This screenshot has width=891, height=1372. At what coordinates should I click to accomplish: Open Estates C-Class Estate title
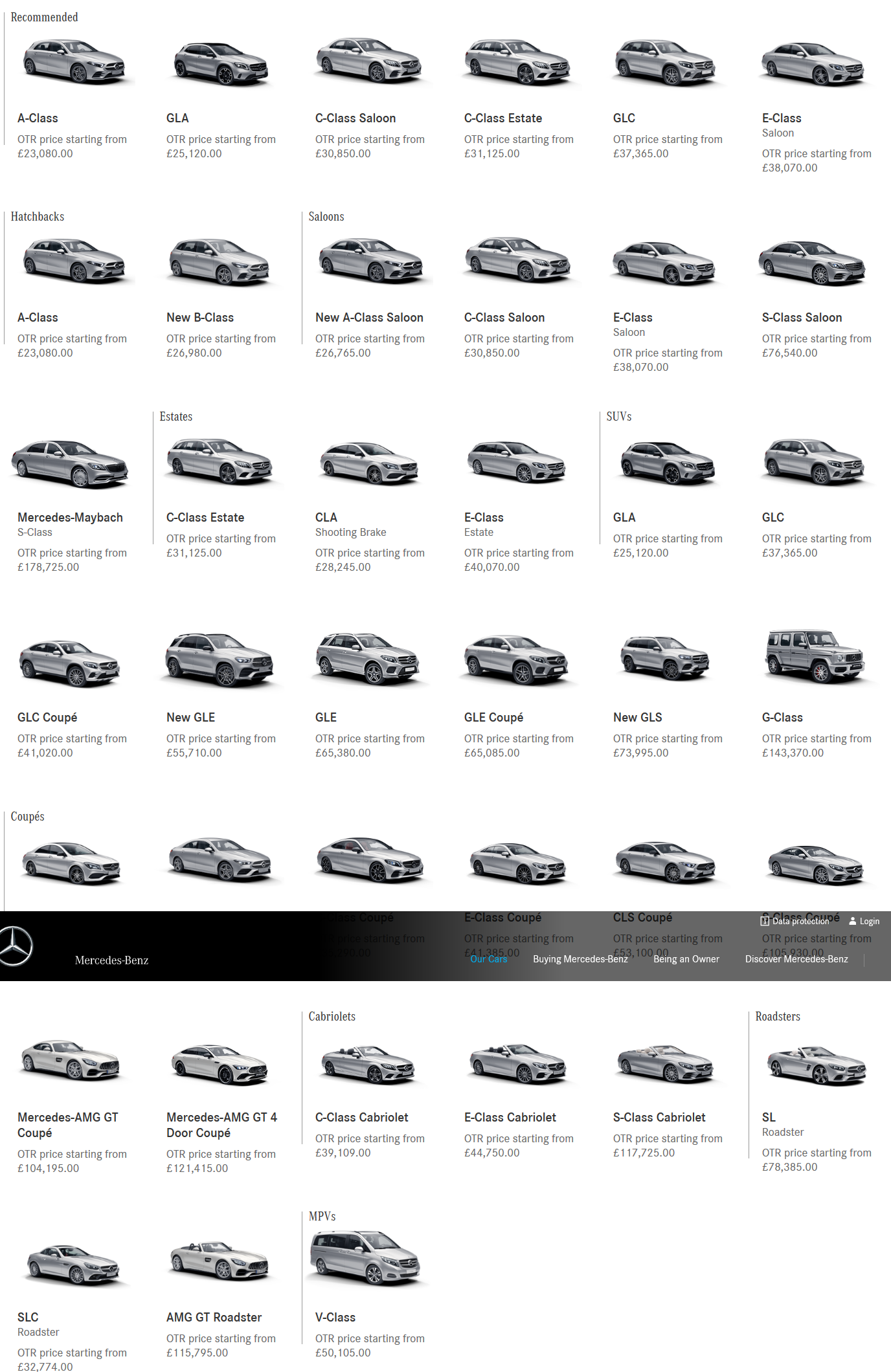click(x=205, y=518)
